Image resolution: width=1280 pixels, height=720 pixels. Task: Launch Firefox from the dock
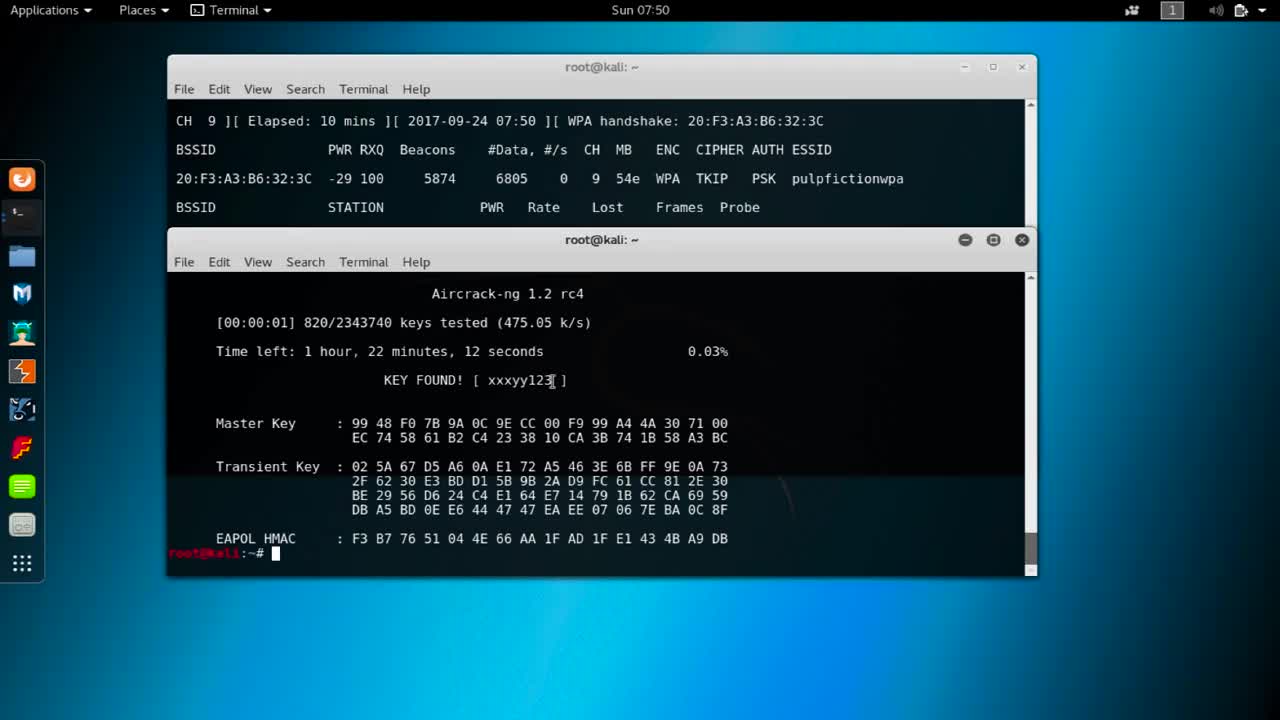pos(22,179)
